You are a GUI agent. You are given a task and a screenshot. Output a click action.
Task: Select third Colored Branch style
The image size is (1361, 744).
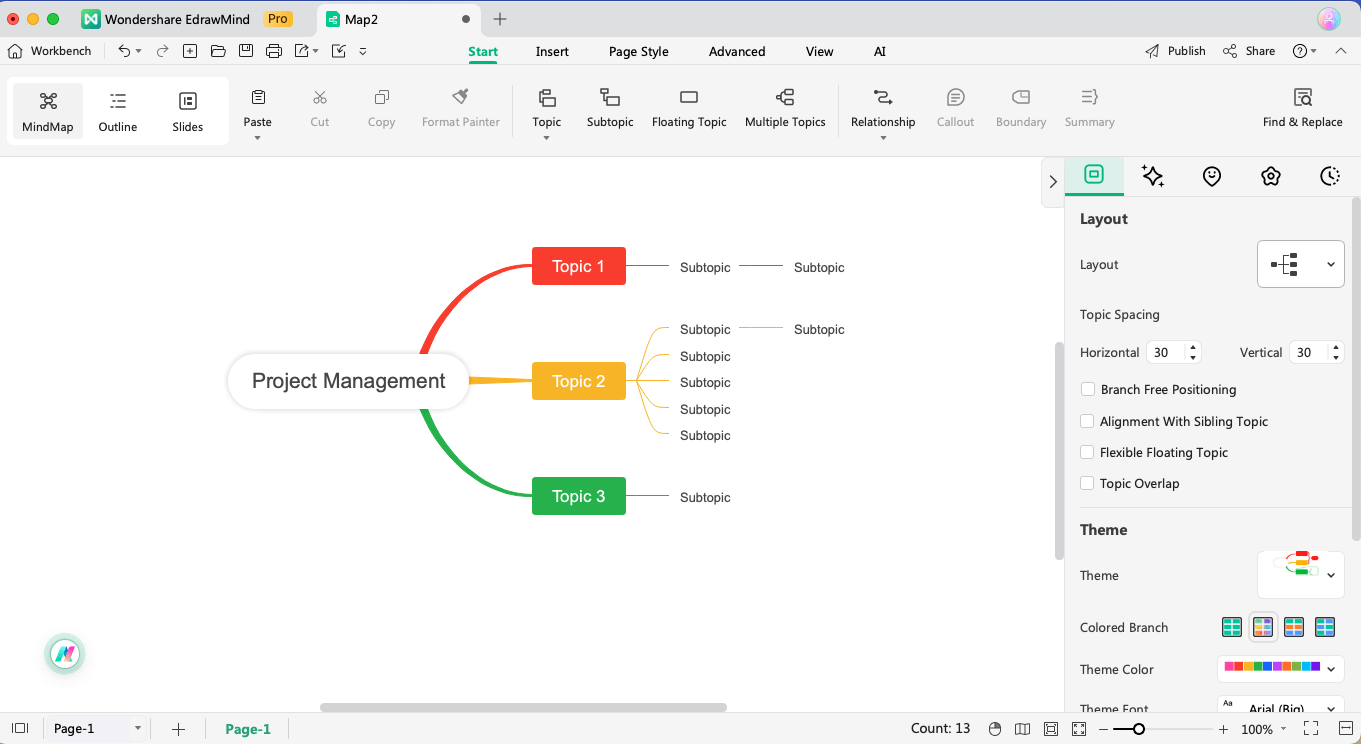coord(1294,627)
